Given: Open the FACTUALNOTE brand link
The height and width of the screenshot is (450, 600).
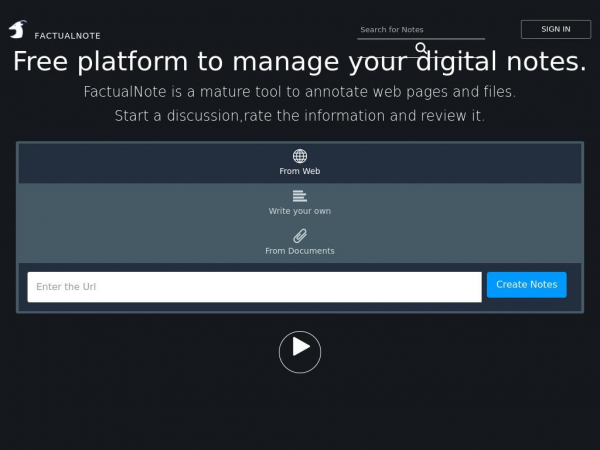Looking at the screenshot, I should coord(67,36).
